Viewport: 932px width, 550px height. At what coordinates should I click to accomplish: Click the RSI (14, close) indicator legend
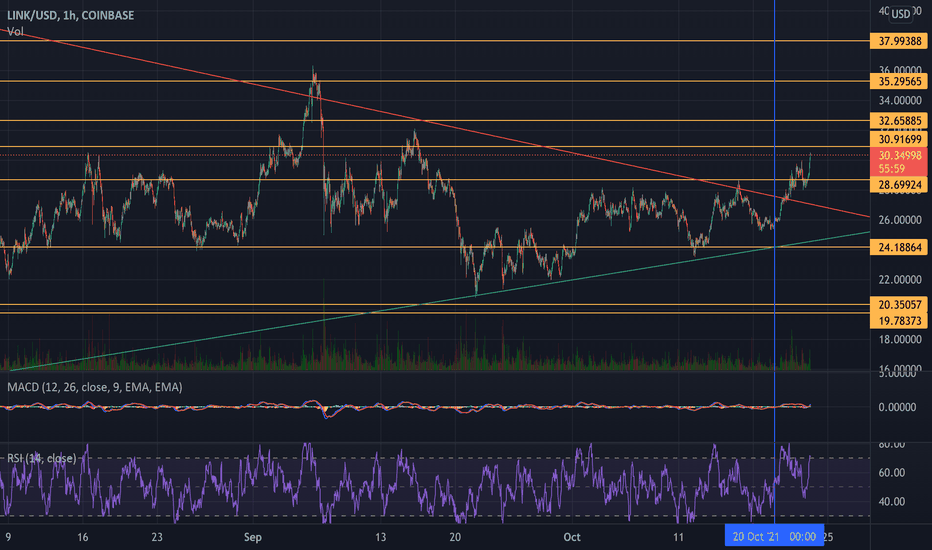(x=42, y=458)
